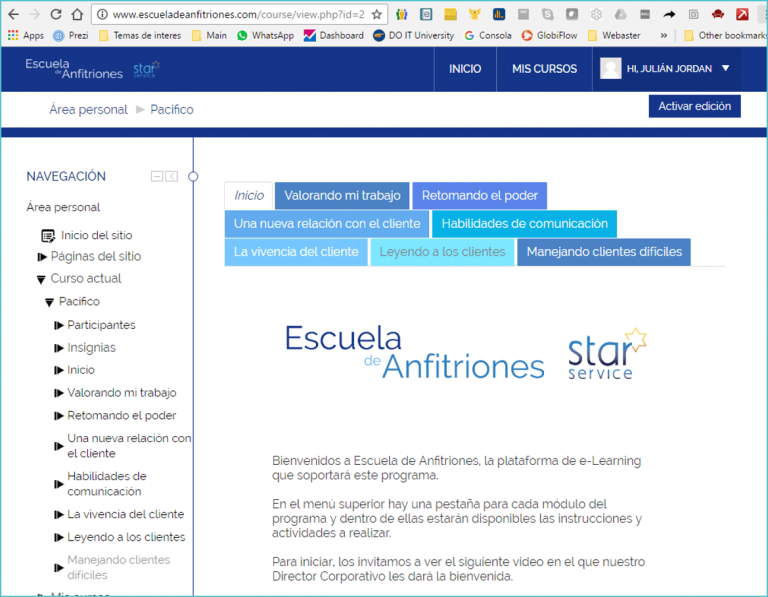Switch to the Retomando el poder tab

480,196
